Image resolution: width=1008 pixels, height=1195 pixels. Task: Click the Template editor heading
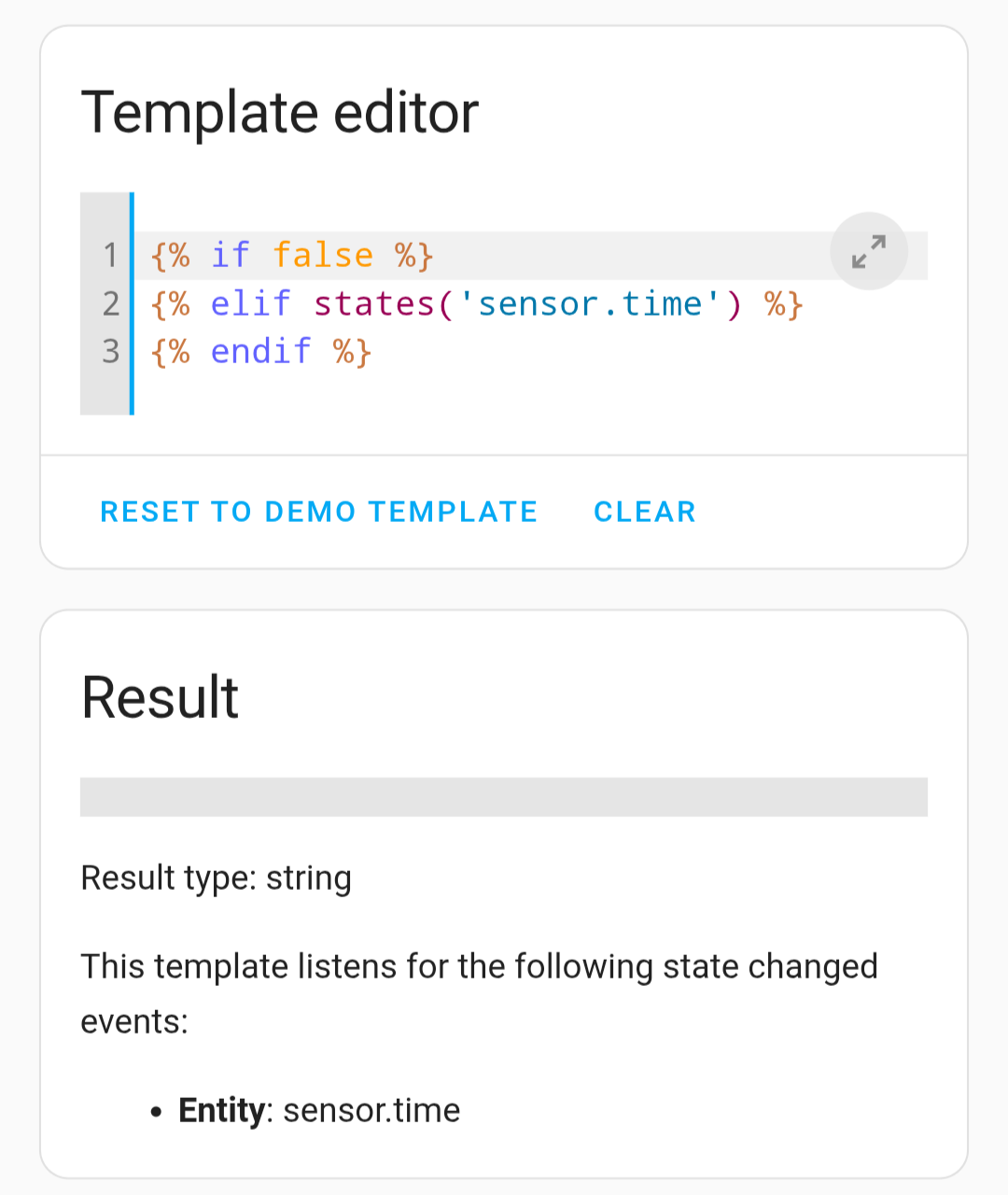pos(280,112)
